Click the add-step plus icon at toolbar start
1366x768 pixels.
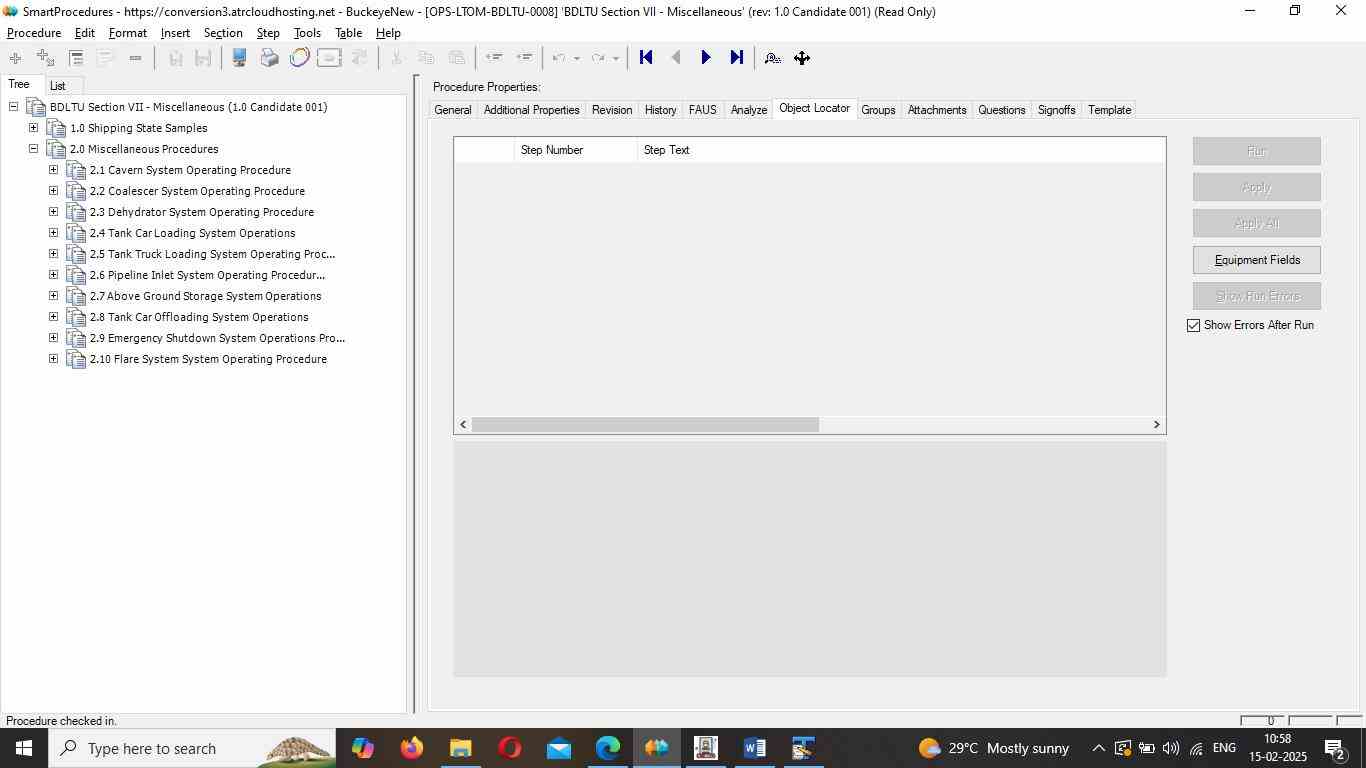click(x=15, y=58)
